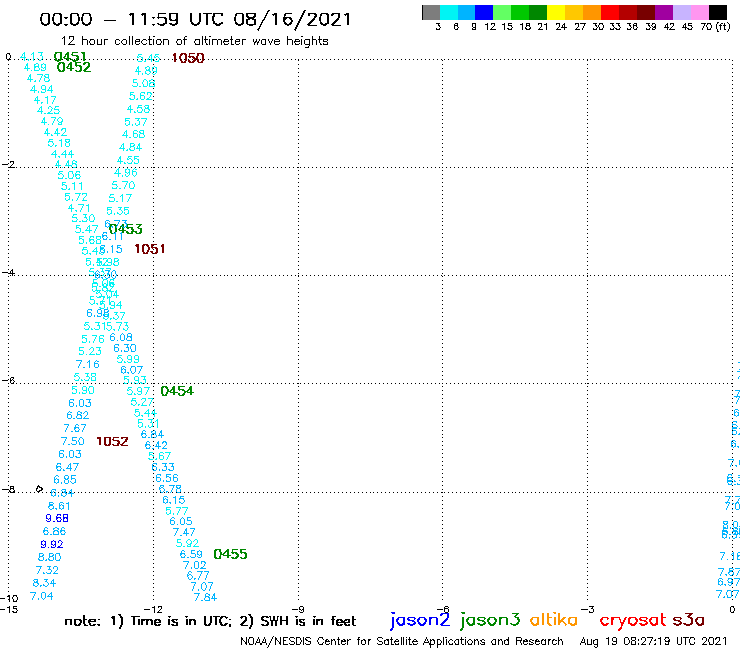The image size is (740, 650).
Task: Click the s3a time marker 1052
Action: coord(112,442)
